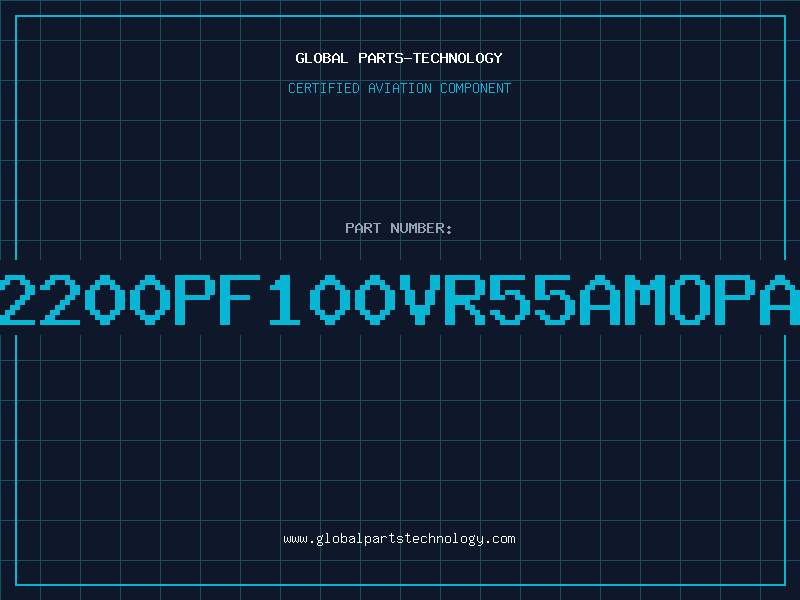
Task: Open the www.globalpartstechnology.com link
Action: coord(399,539)
